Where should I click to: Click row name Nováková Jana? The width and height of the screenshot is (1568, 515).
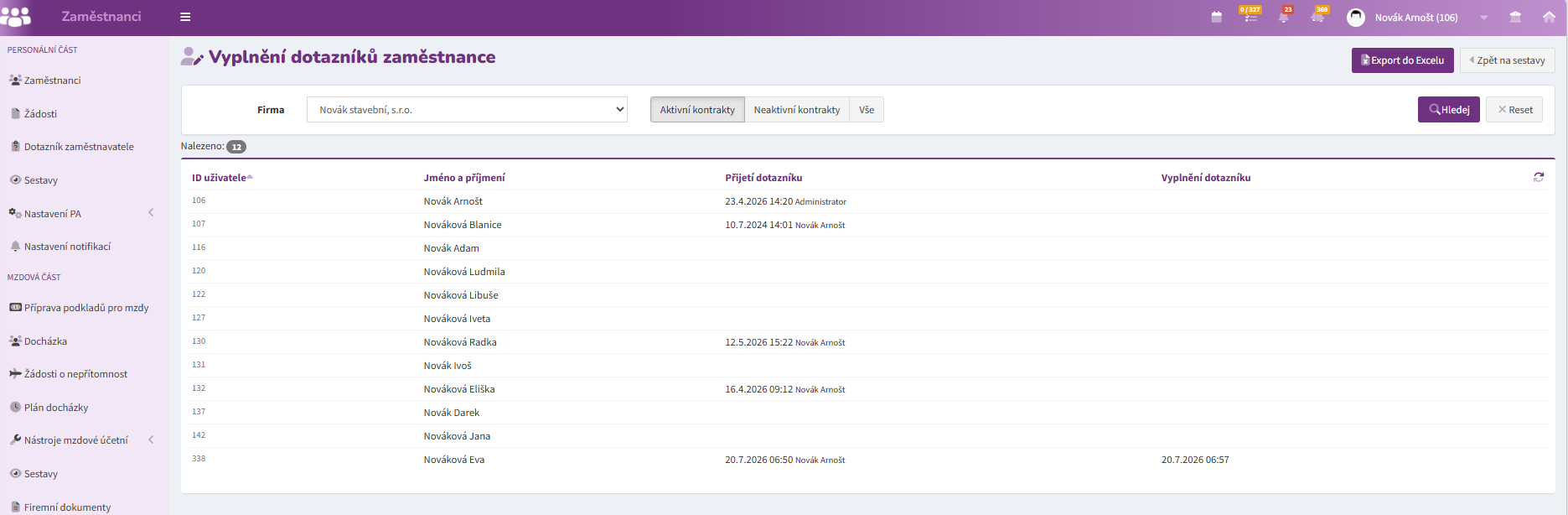(x=458, y=436)
